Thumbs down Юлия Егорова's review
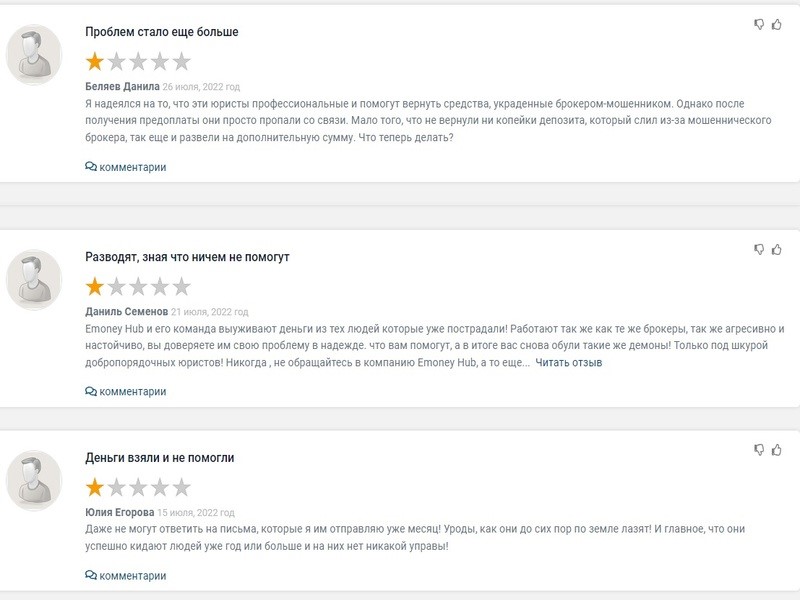Image resolution: width=800 pixels, height=600 pixels. coord(760,450)
